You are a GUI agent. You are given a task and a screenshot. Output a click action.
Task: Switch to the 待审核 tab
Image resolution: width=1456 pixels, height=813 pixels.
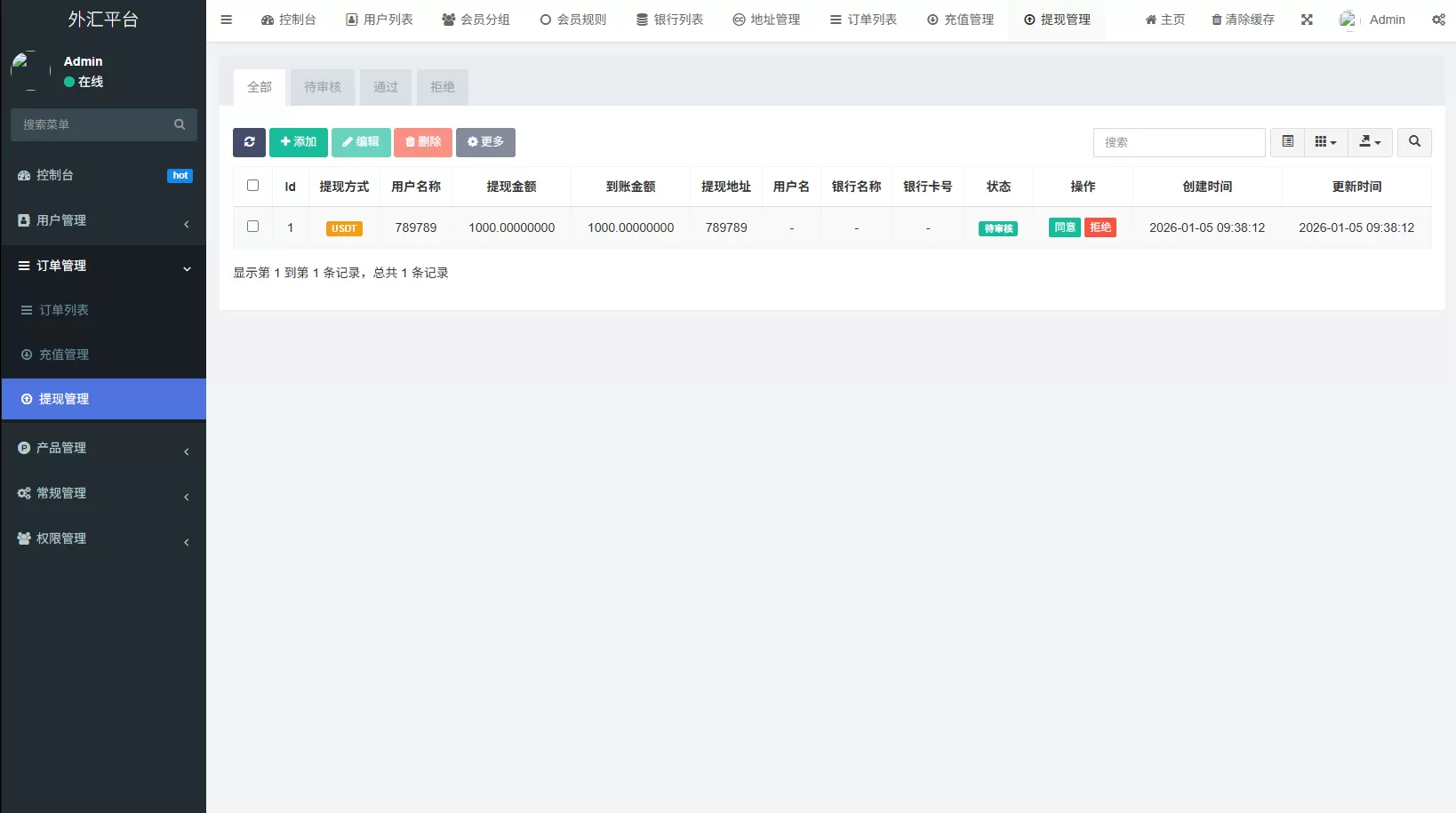click(x=322, y=87)
